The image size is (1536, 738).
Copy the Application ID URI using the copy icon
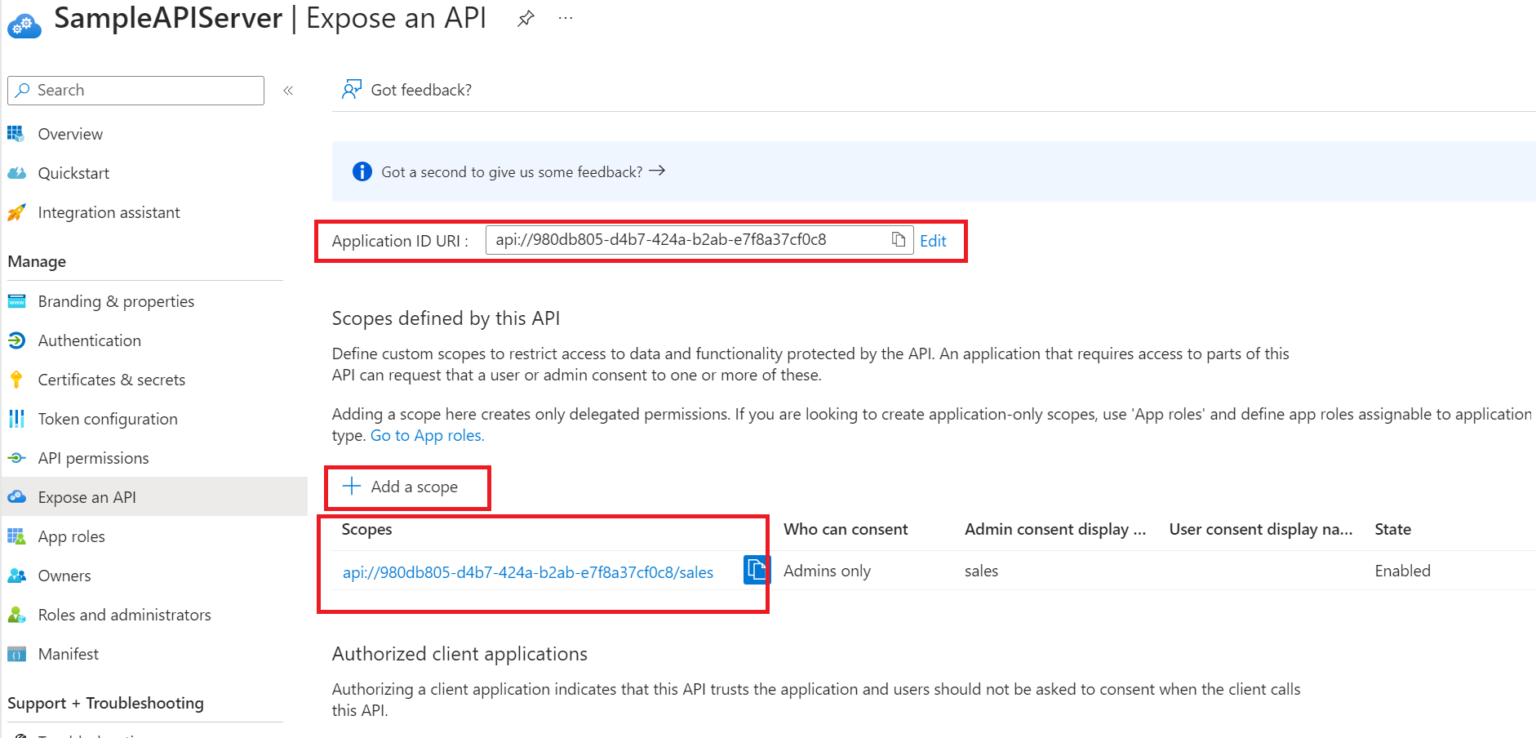tap(899, 239)
